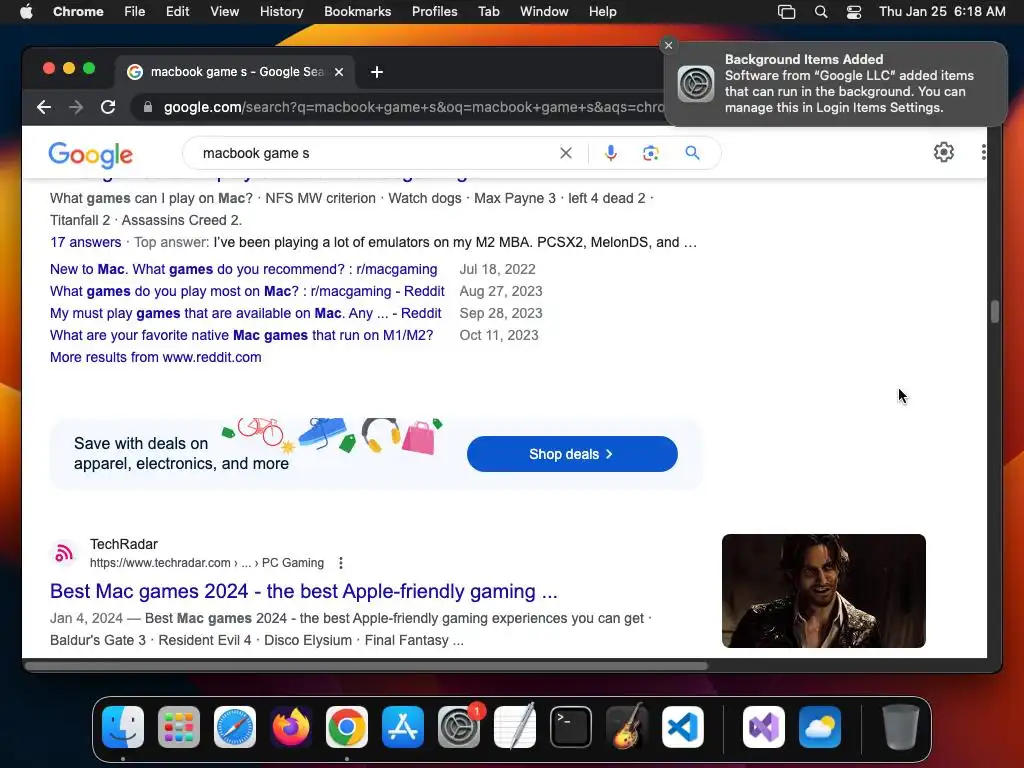
Task: Open the View menu
Action: (225, 12)
